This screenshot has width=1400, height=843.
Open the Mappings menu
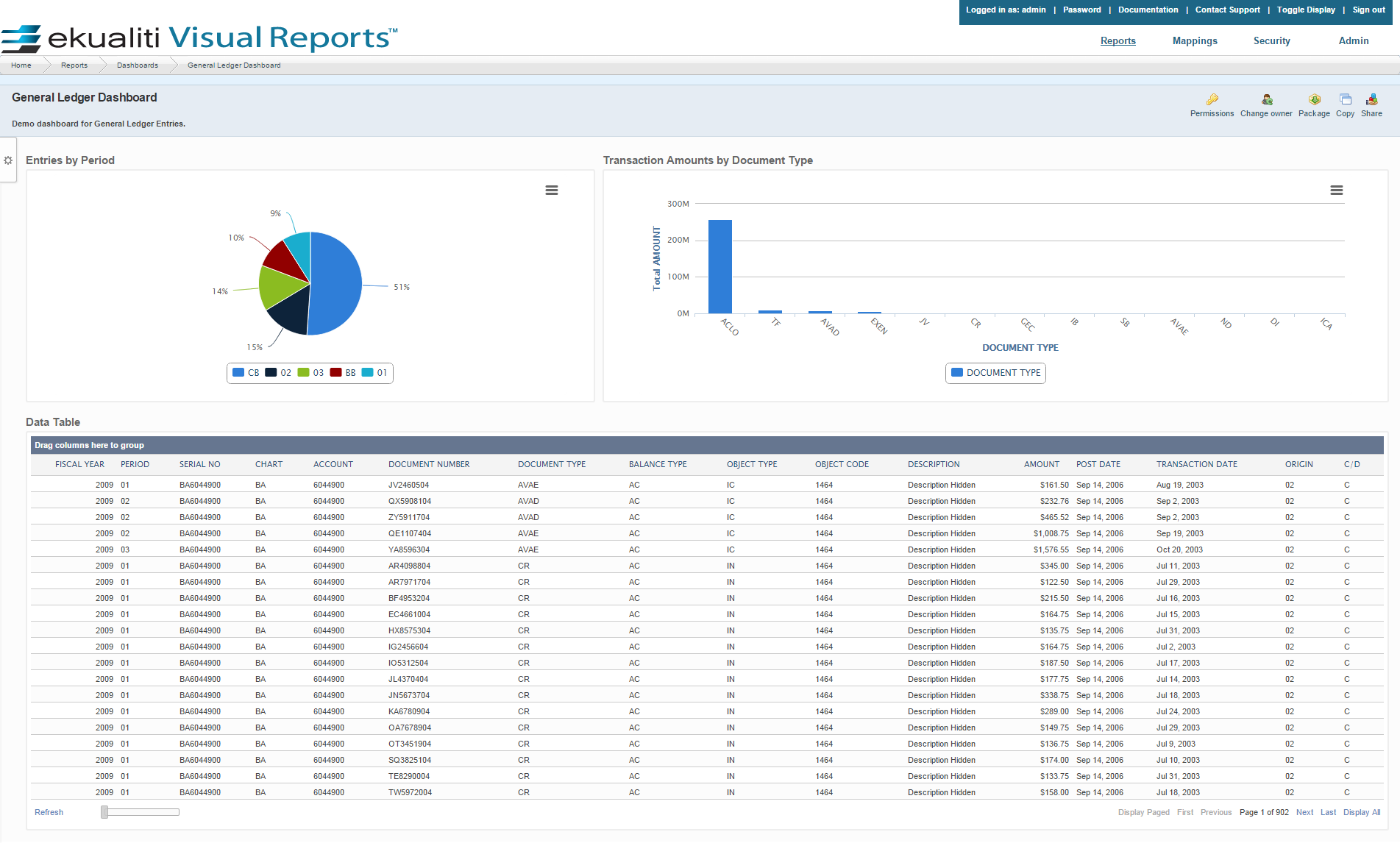1194,41
